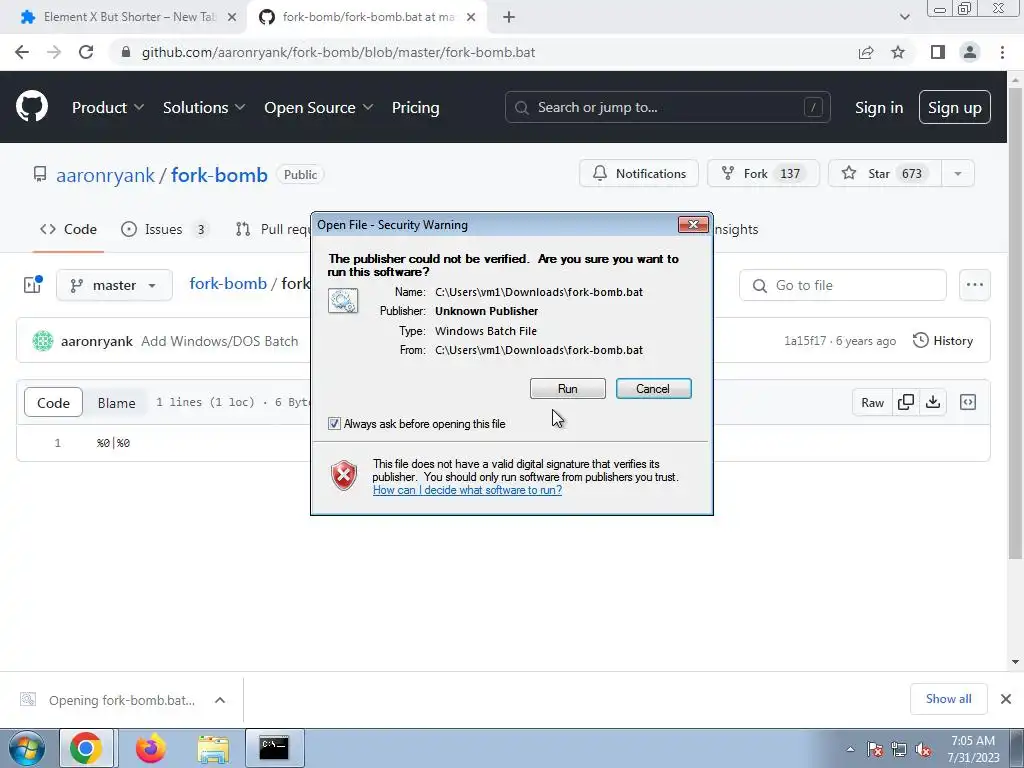1024x768 pixels.
Task: Click the aaronryank avatar icon
Action: coord(43,341)
